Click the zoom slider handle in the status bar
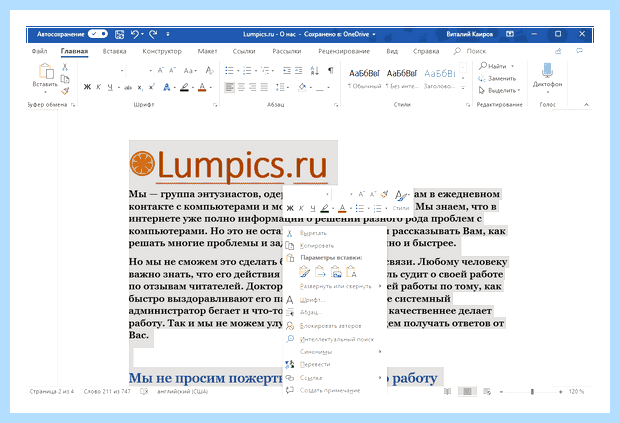The image size is (620, 423). coord(532,392)
